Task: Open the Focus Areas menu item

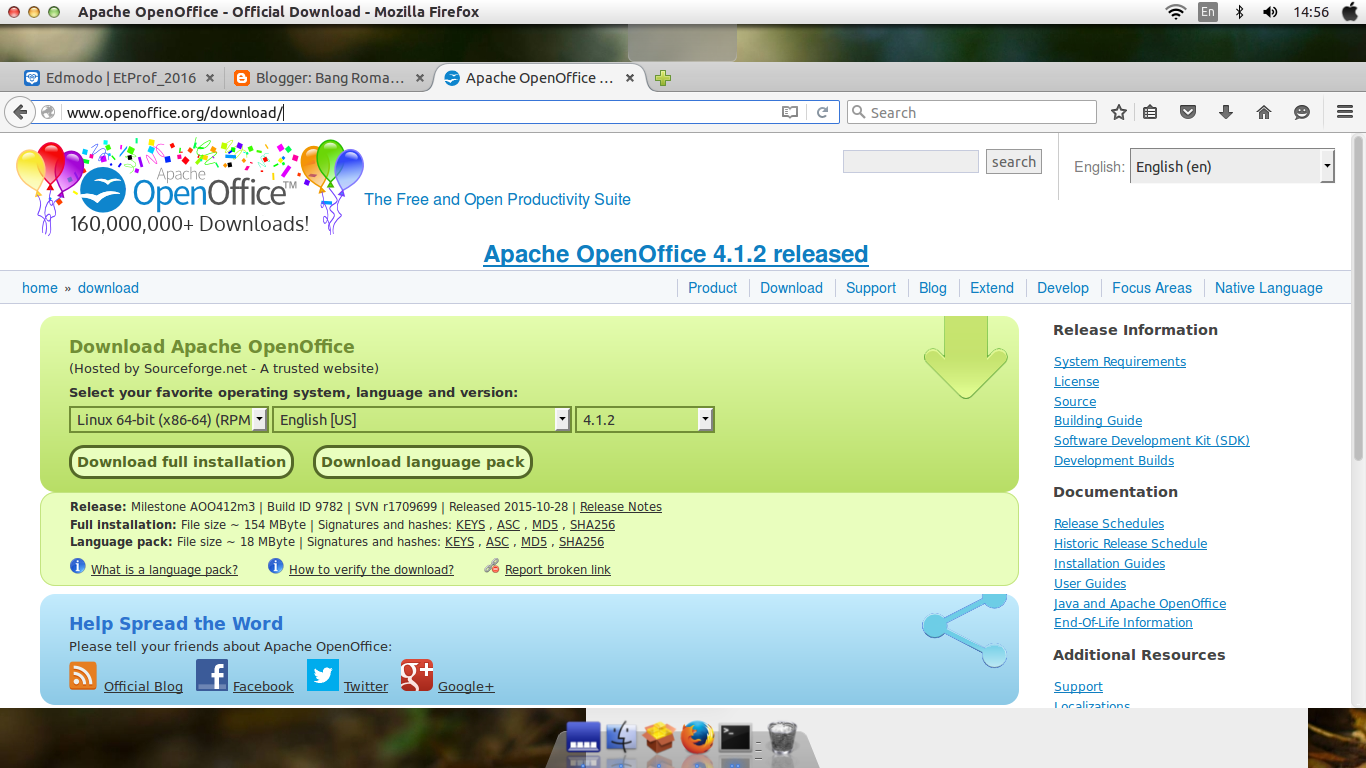Action: click(x=1152, y=288)
